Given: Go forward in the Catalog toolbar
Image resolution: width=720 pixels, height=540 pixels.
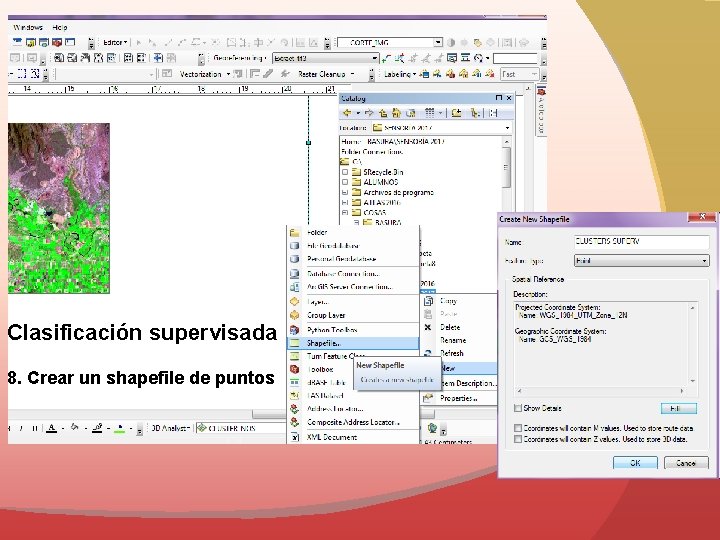Looking at the screenshot, I should pyautogui.click(x=369, y=112).
